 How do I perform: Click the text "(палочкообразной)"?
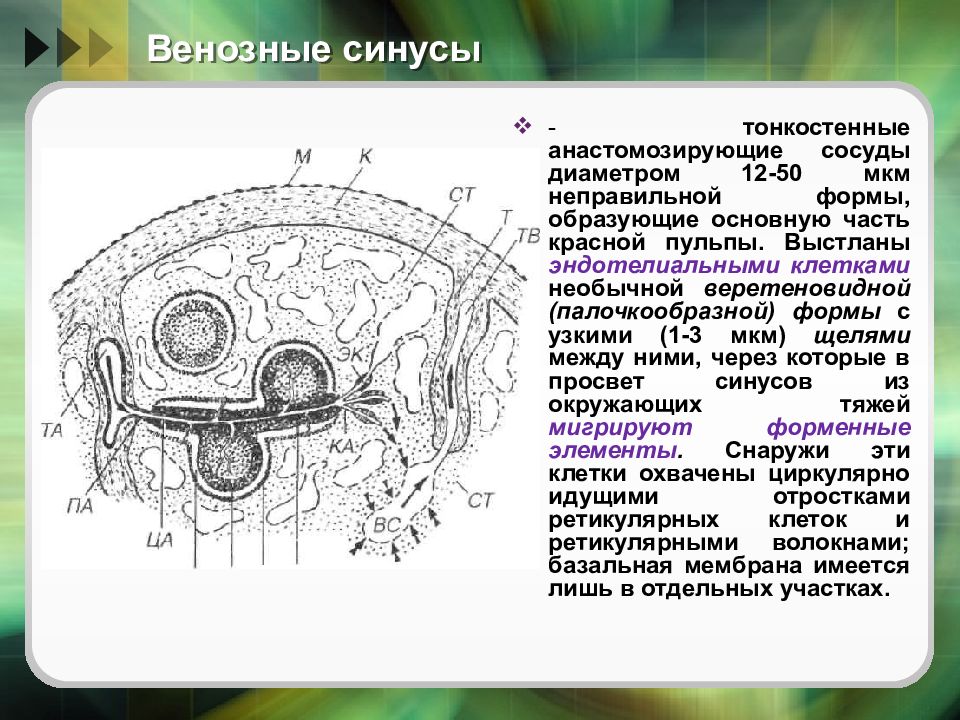[662, 312]
